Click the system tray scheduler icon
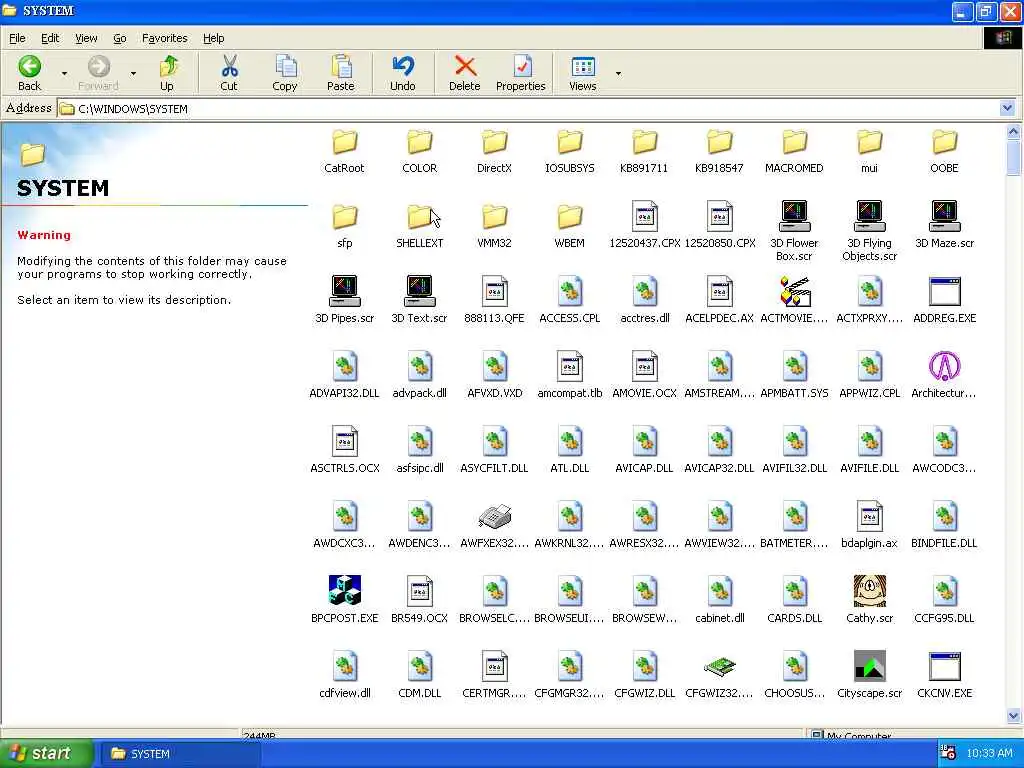This screenshot has width=1024, height=768. click(947, 753)
